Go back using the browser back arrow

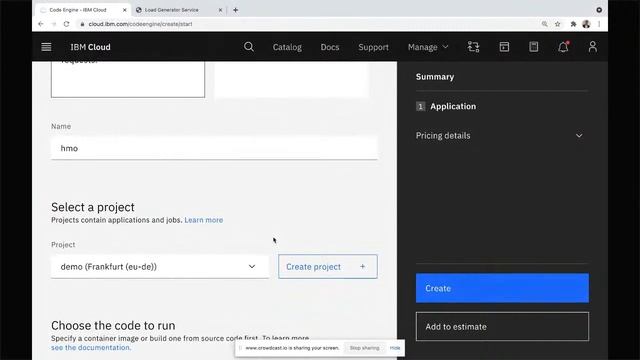(x=40, y=24)
